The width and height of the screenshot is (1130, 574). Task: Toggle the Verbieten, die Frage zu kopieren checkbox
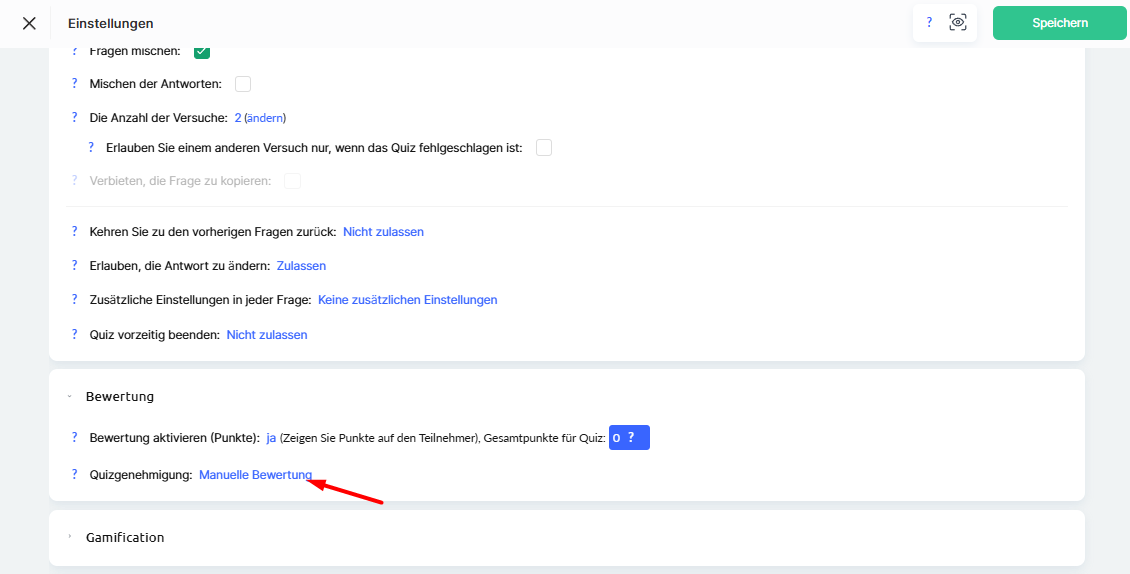coord(292,181)
